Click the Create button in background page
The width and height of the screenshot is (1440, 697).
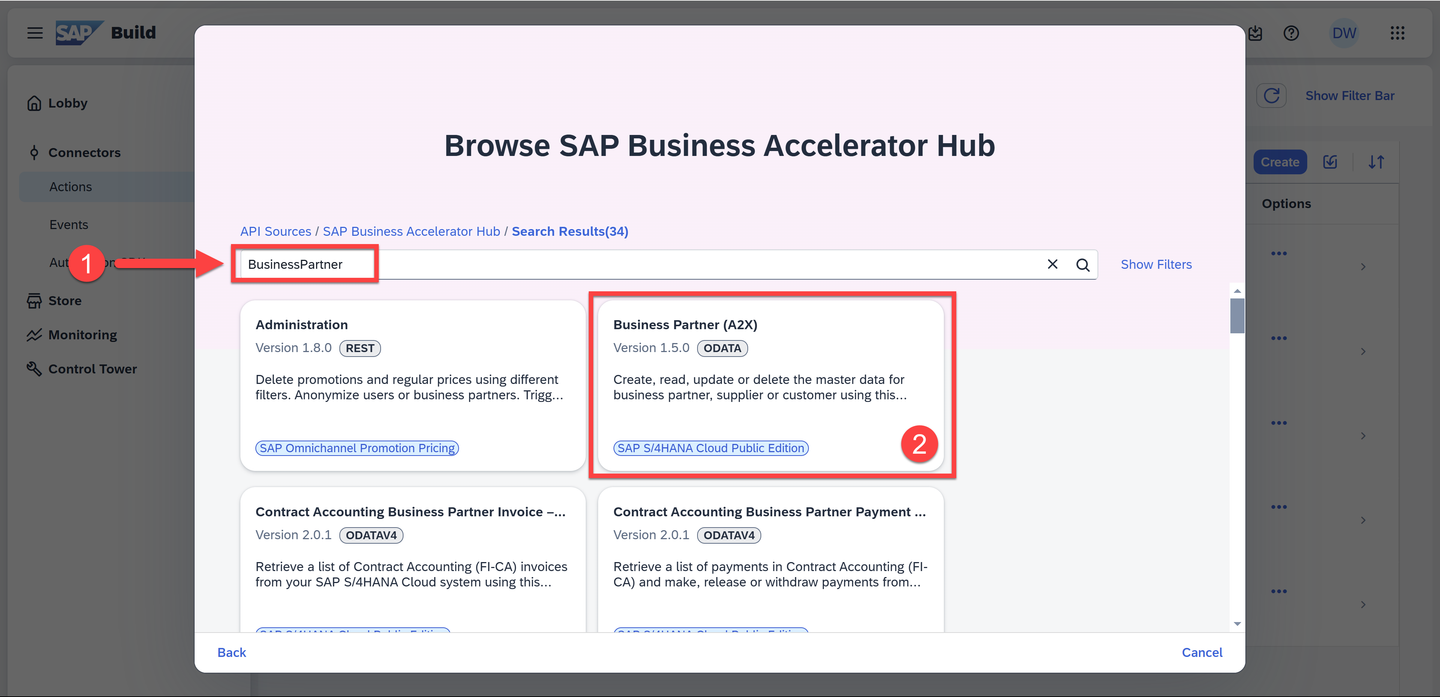pyautogui.click(x=1280, y=162)
